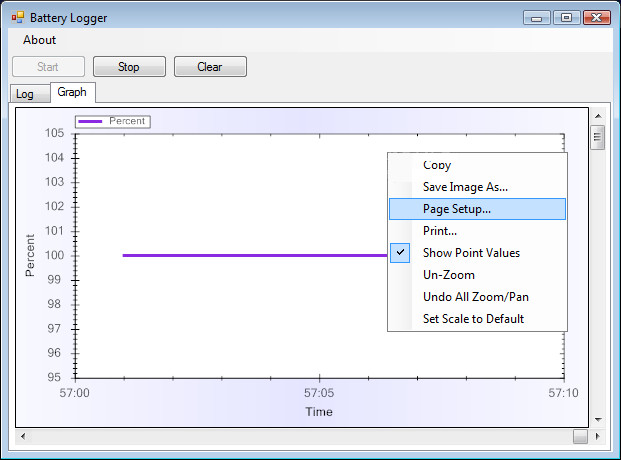621x460 pixels.
Task: Maximize the Battery Logger window
Action: click(x=567, y=18)
